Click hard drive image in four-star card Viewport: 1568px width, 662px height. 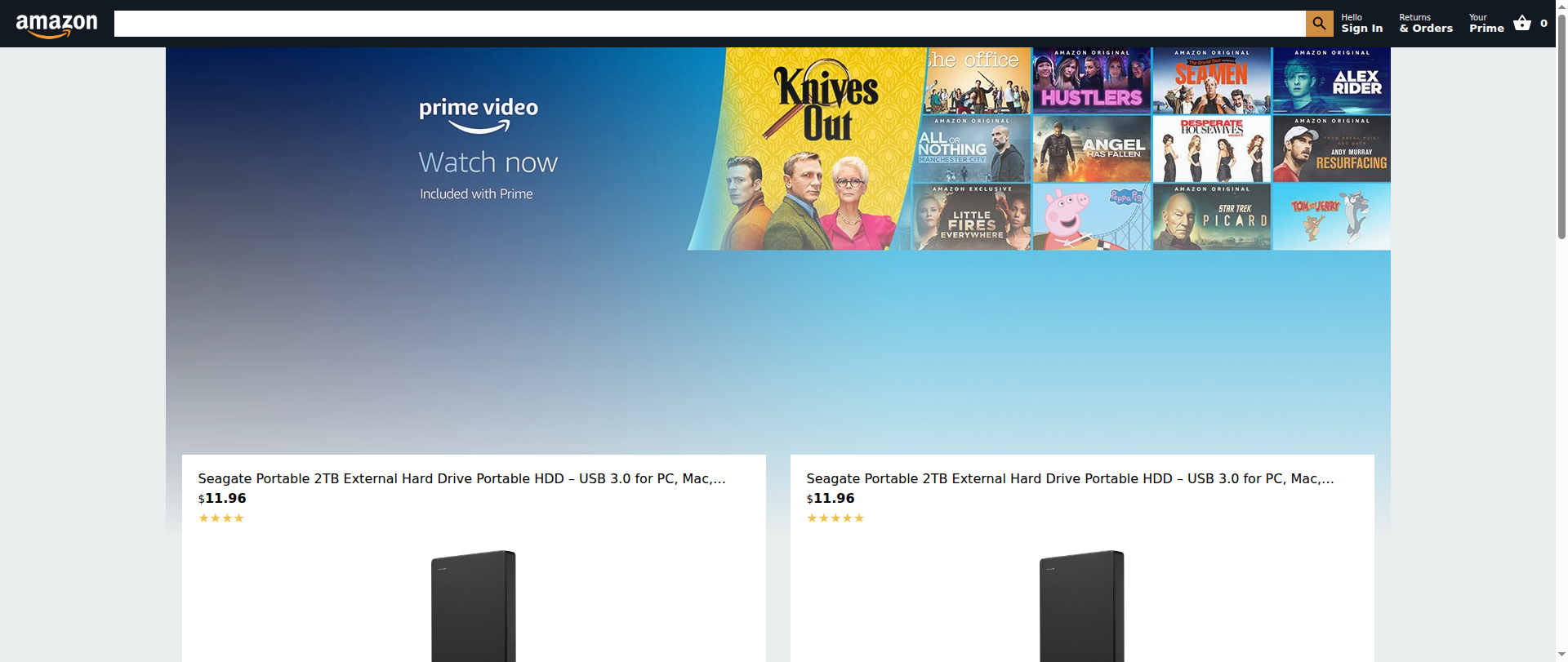[x=474, y=606]
